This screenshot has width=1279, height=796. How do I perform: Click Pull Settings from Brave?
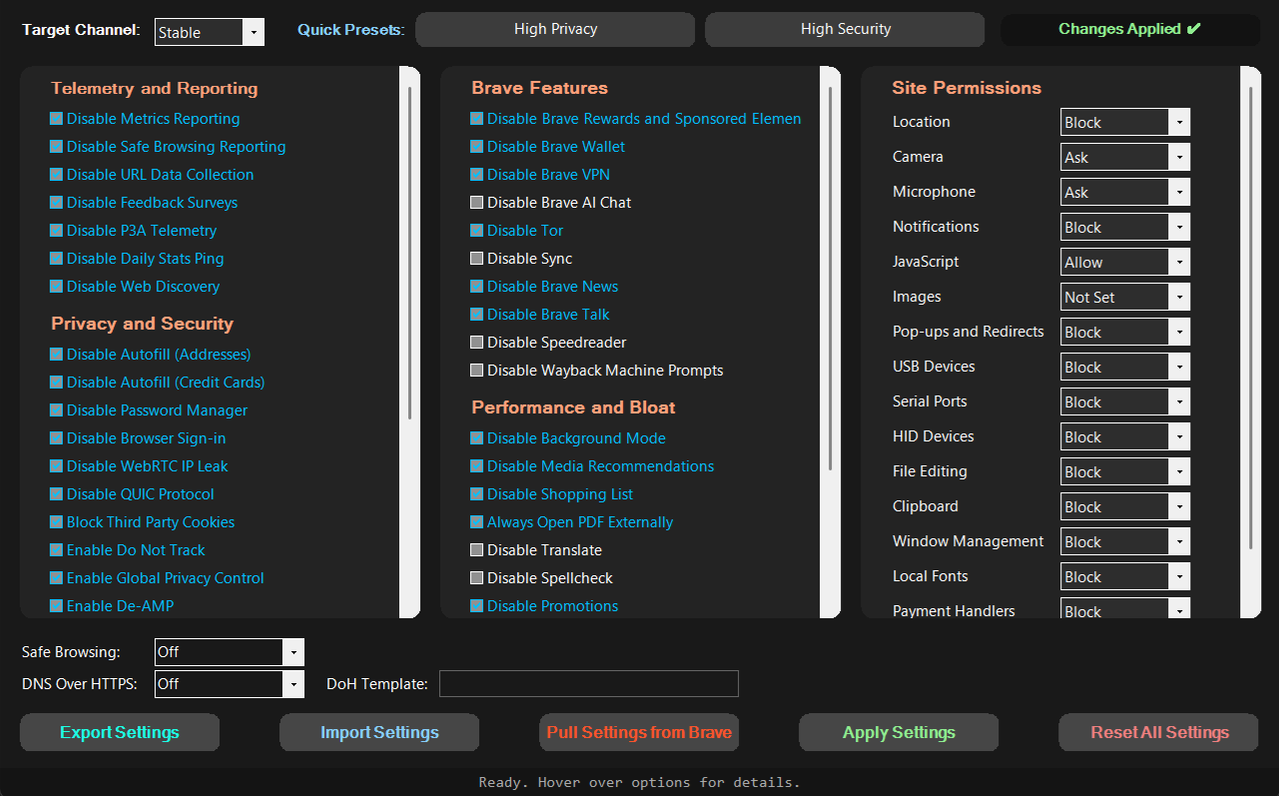coord(639,732)
